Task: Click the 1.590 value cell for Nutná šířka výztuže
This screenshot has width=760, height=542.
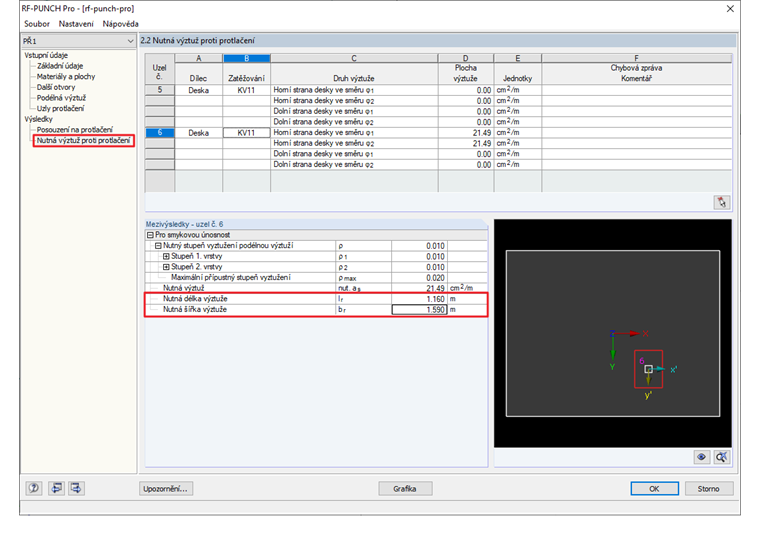Action: [x=419, y=309]
